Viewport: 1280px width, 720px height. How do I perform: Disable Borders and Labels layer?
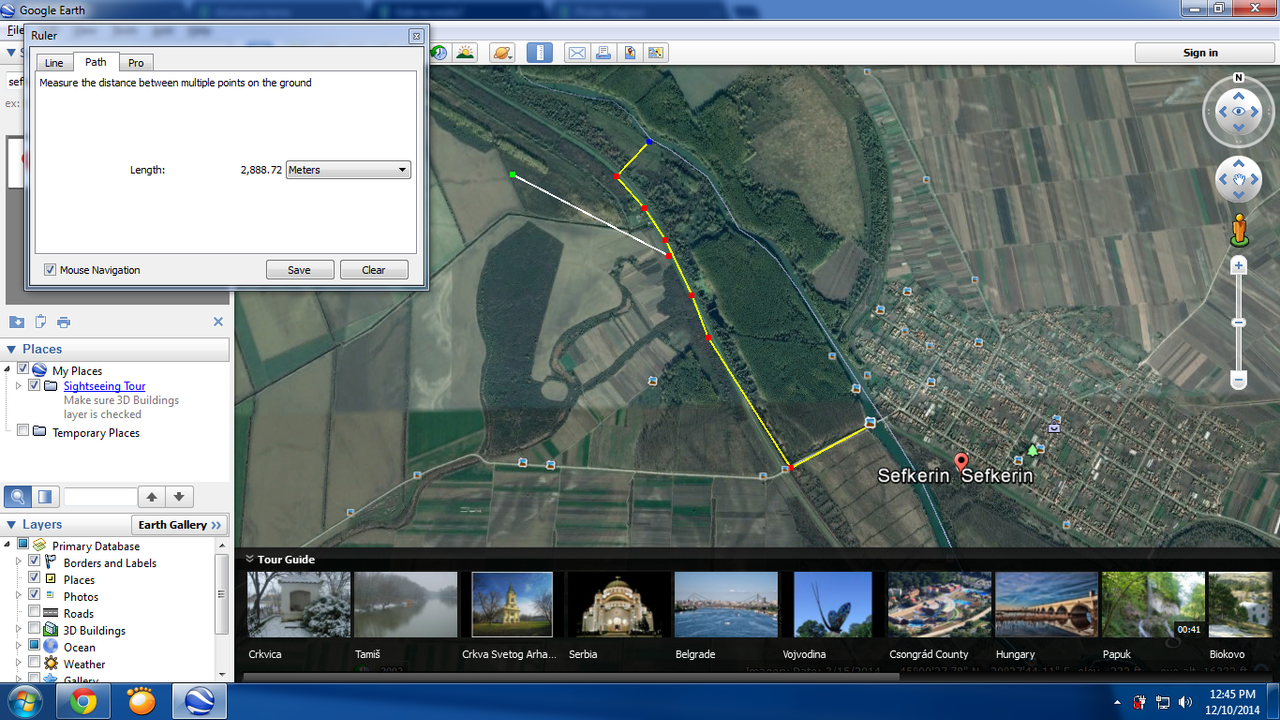35,562
